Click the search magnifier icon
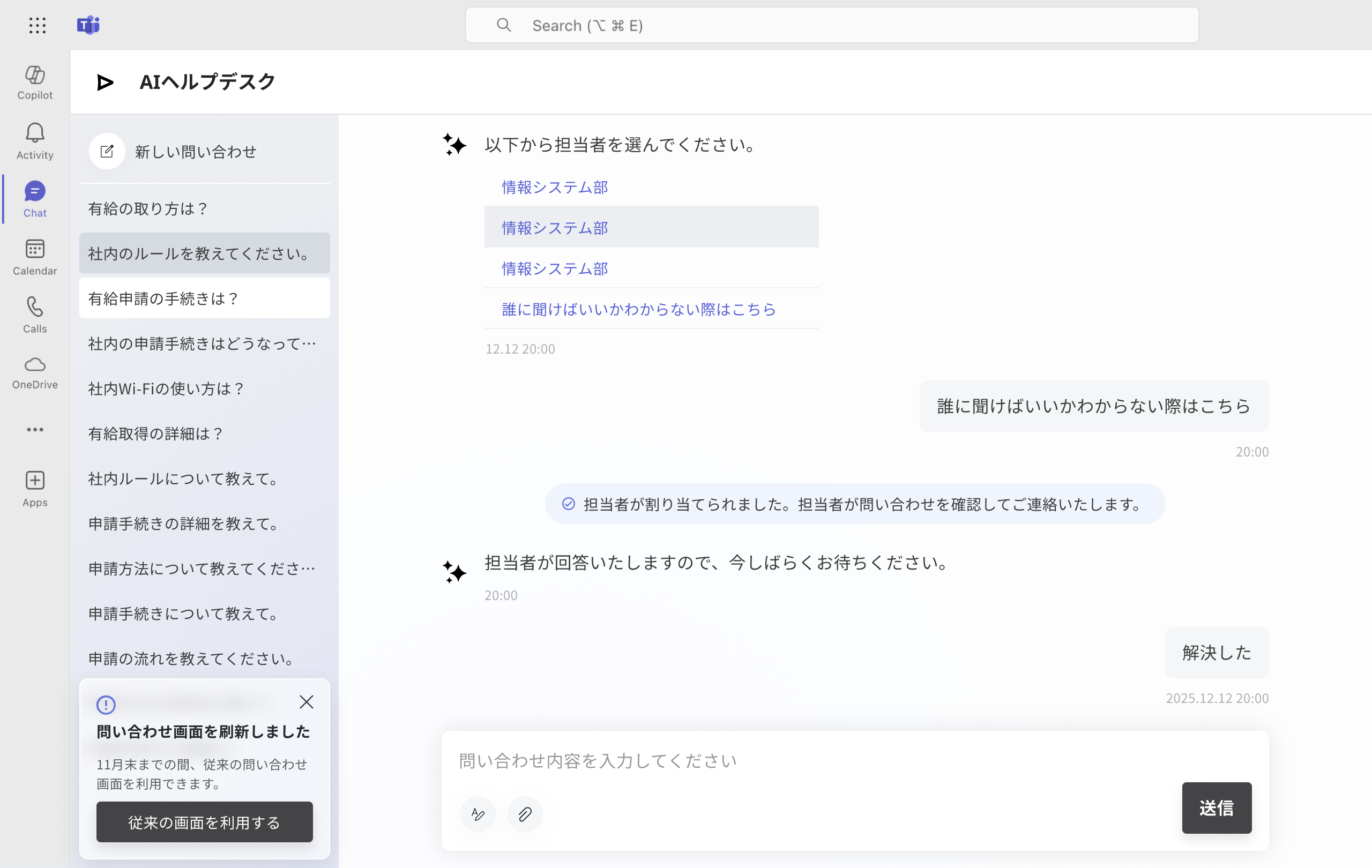This screenshot has height=868, width=1372. 504,25
